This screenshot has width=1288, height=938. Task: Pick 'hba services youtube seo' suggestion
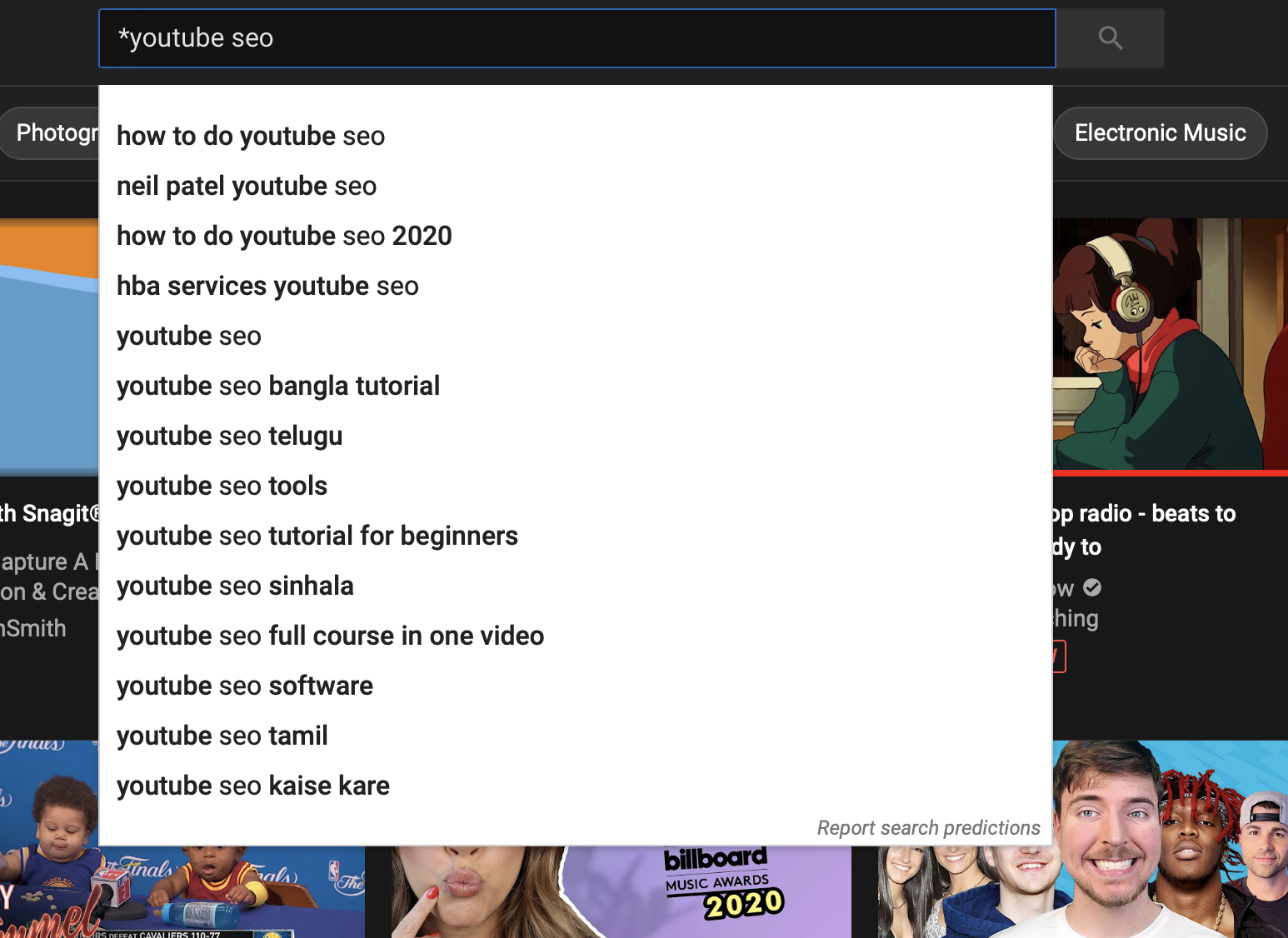point(576,286)
